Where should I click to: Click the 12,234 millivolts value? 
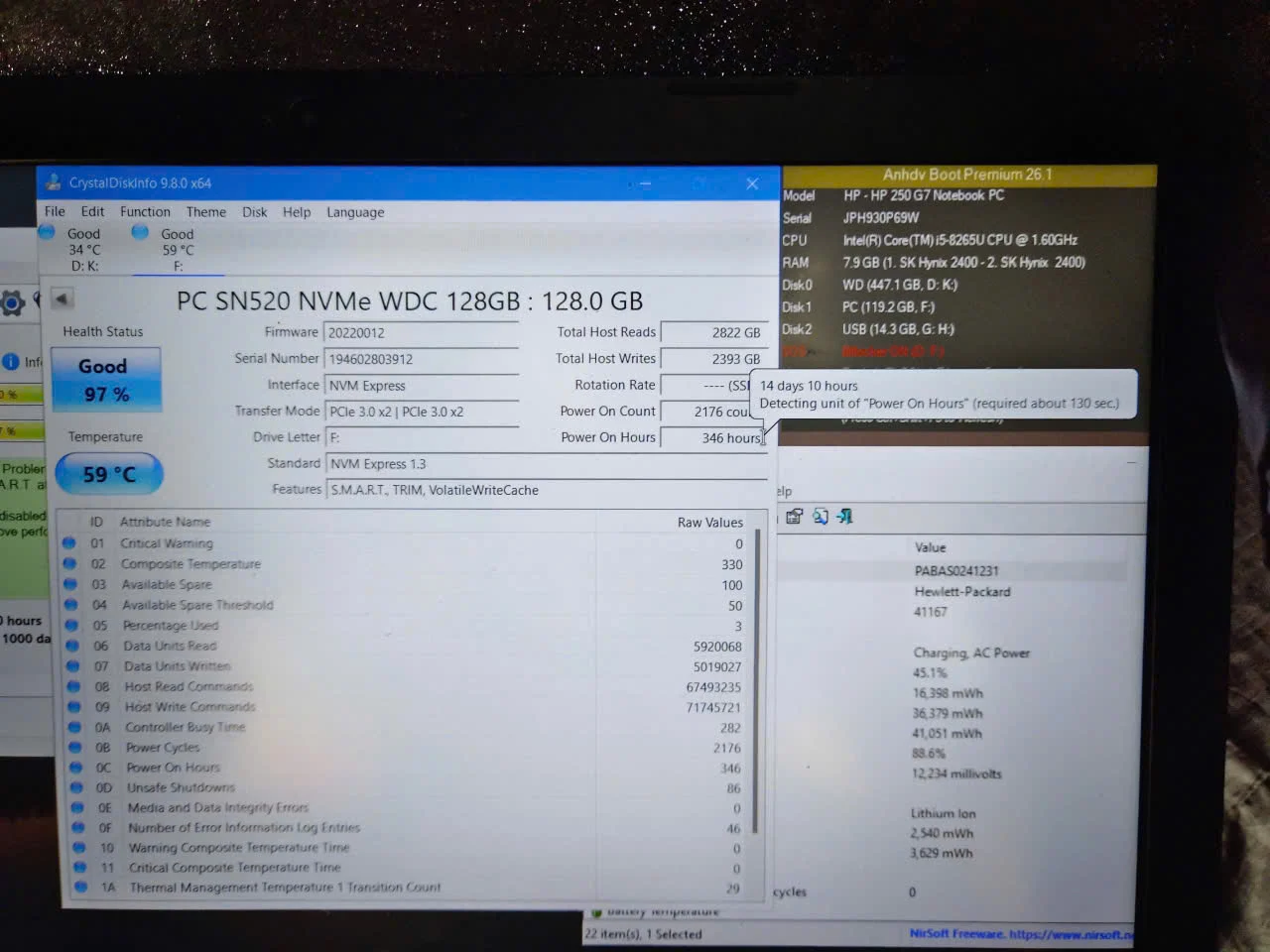tap(956, 773)
